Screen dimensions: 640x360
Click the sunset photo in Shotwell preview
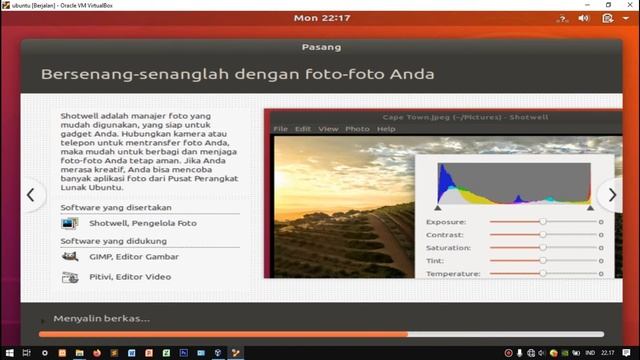pos(344,207)
